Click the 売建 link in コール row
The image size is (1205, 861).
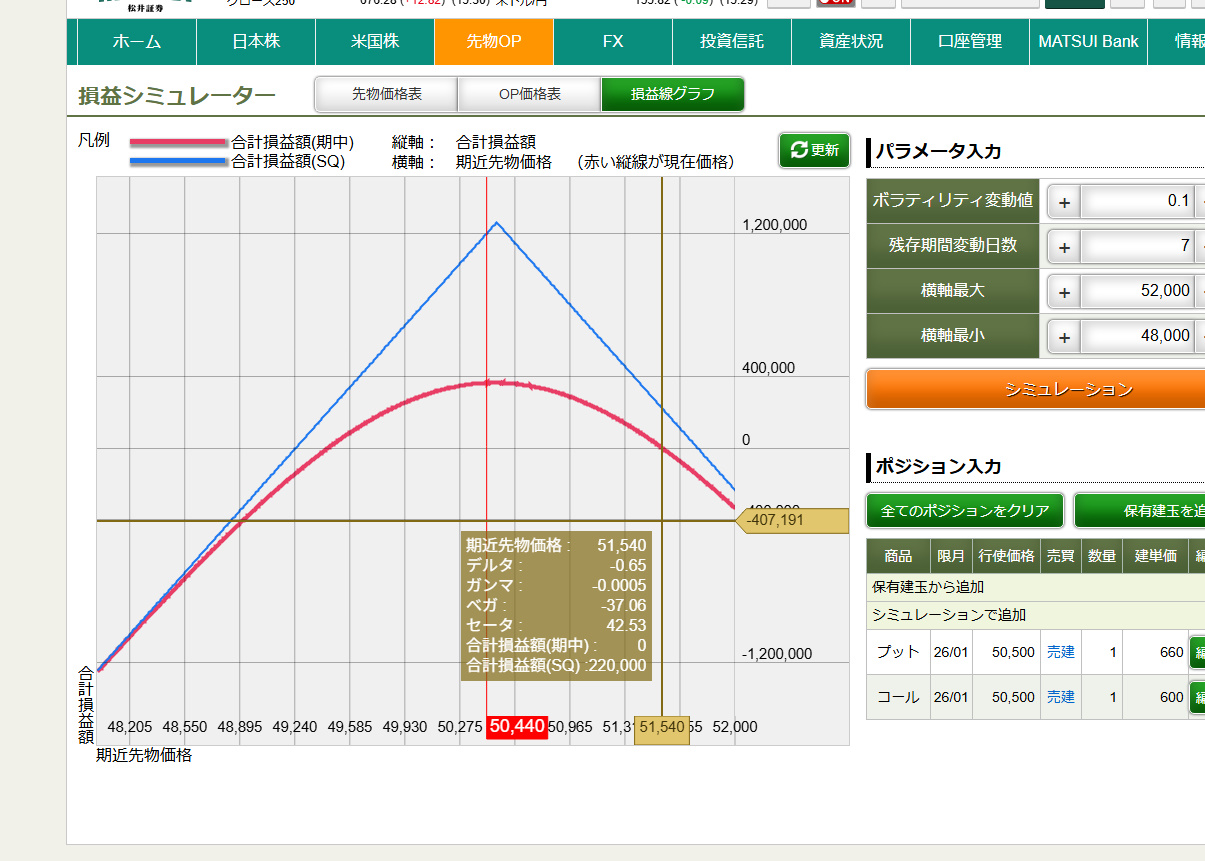click(x=1060, y=697)
